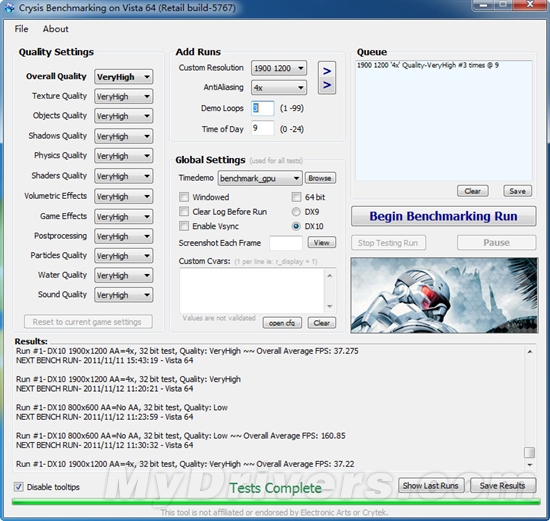550x521 pixels.
Task: Click the View screenshot button
Action: click(x=322, y=242)
